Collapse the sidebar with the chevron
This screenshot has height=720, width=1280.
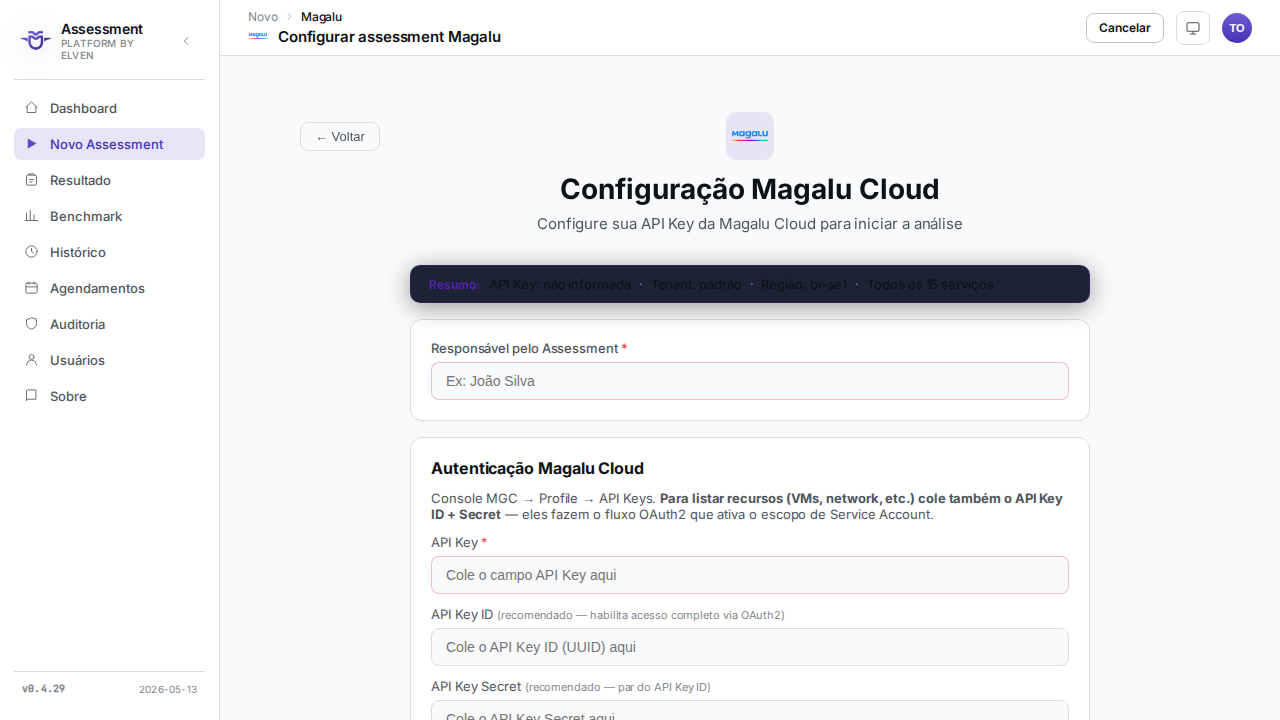186,41
